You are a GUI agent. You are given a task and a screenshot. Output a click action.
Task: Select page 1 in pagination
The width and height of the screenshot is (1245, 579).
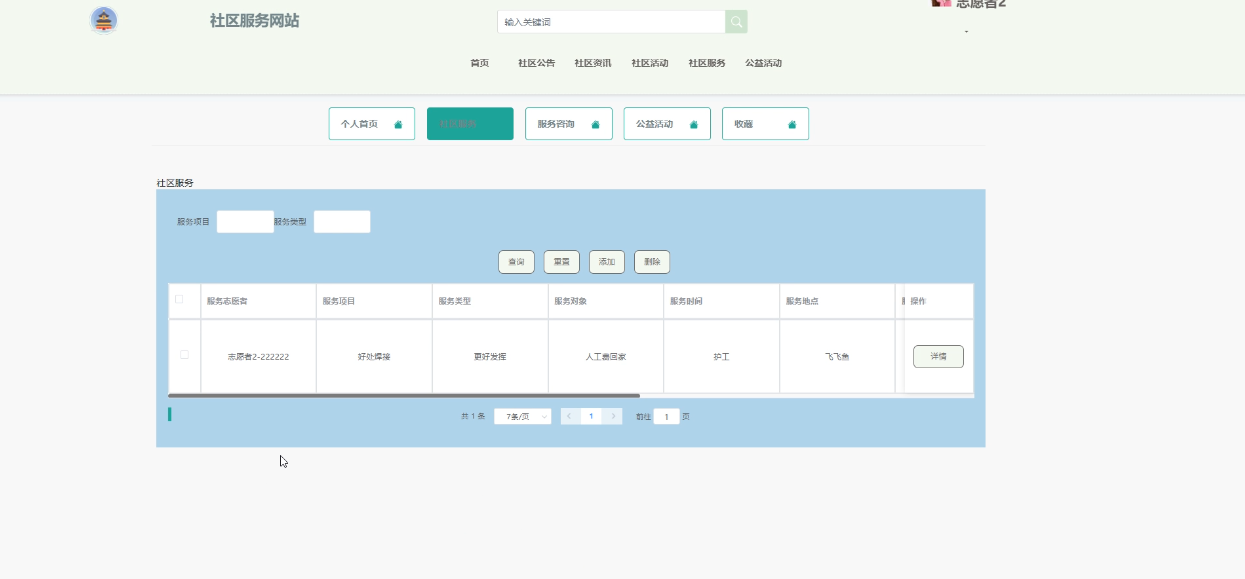591,416
